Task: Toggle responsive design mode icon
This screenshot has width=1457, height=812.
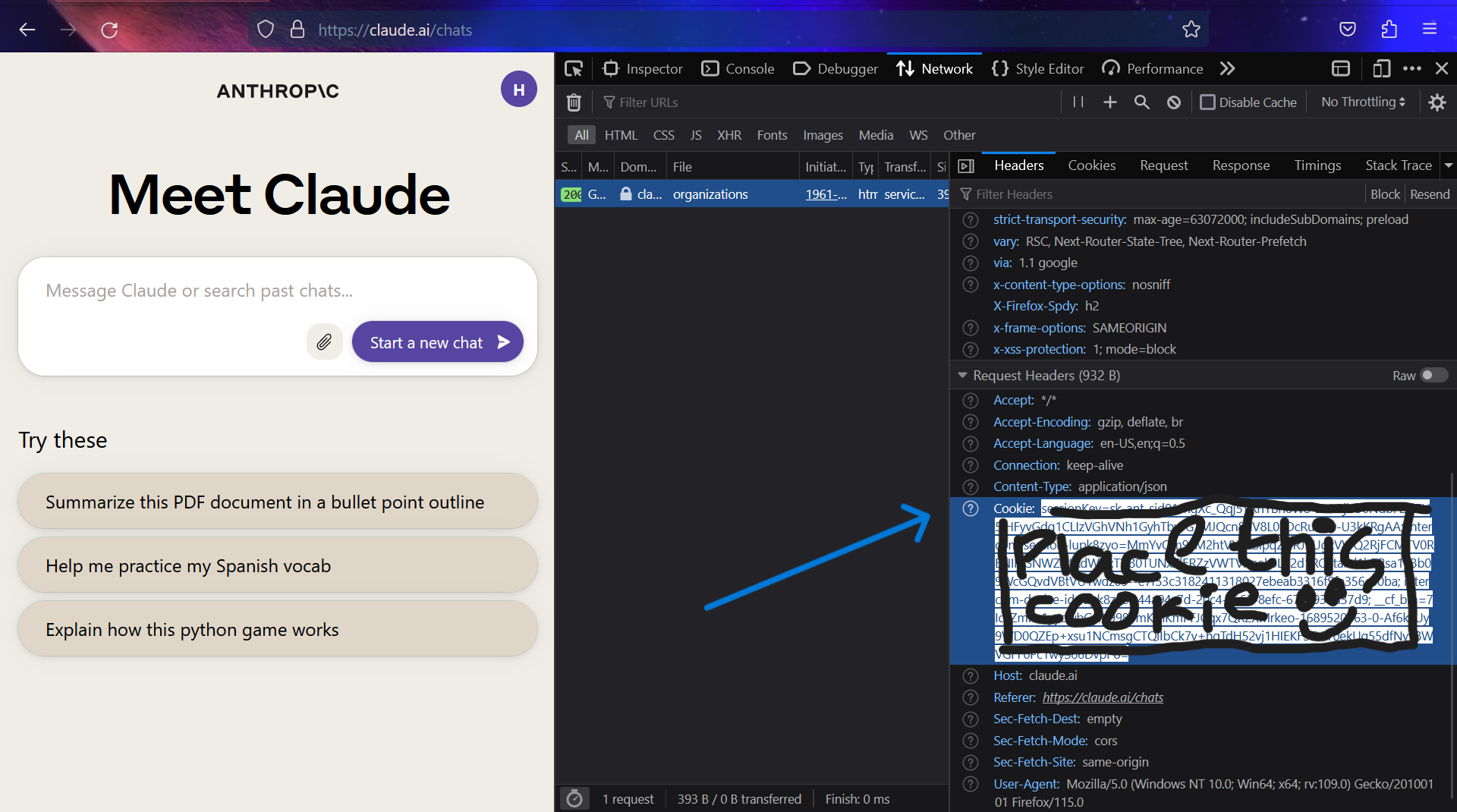Action: pyautogui.click(x=1381, y=68)
